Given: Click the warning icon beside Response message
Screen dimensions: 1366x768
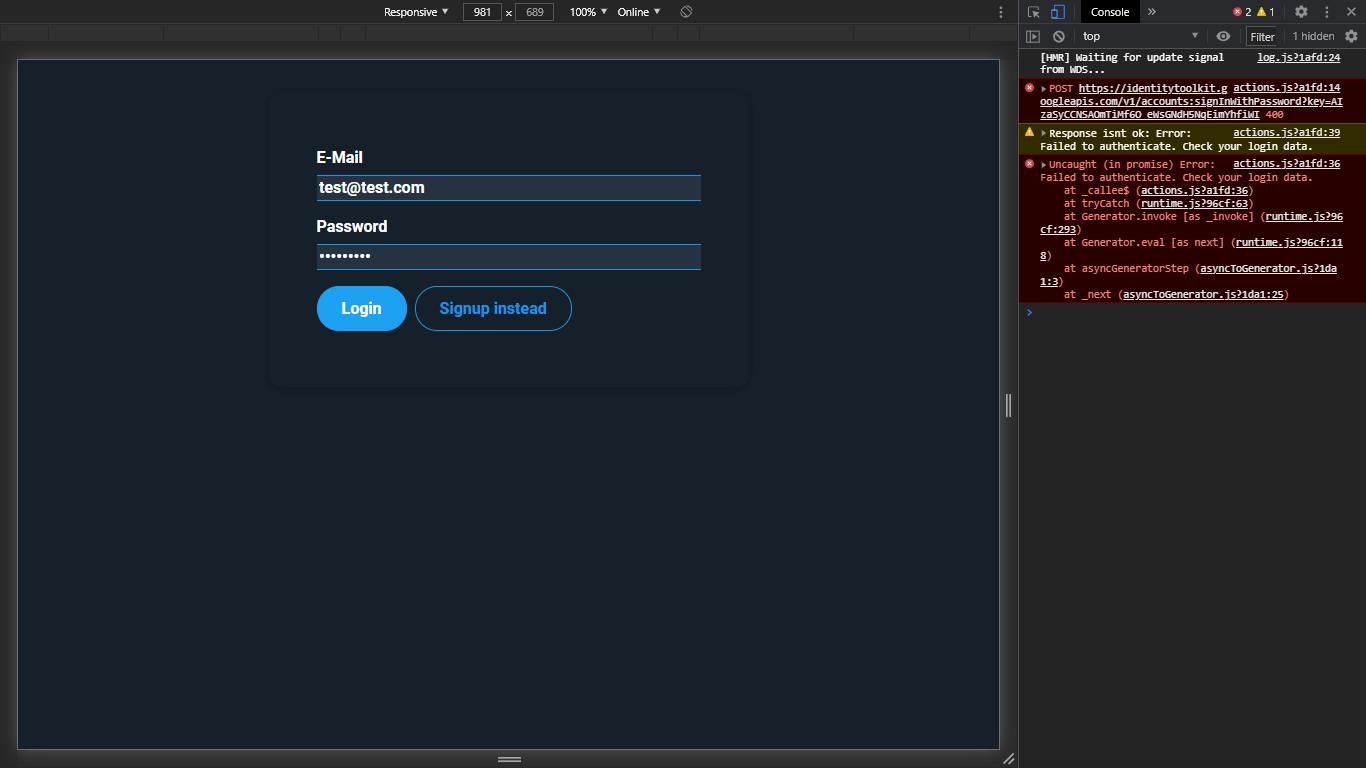Looking at the screenshot, I should point(1029,132).
